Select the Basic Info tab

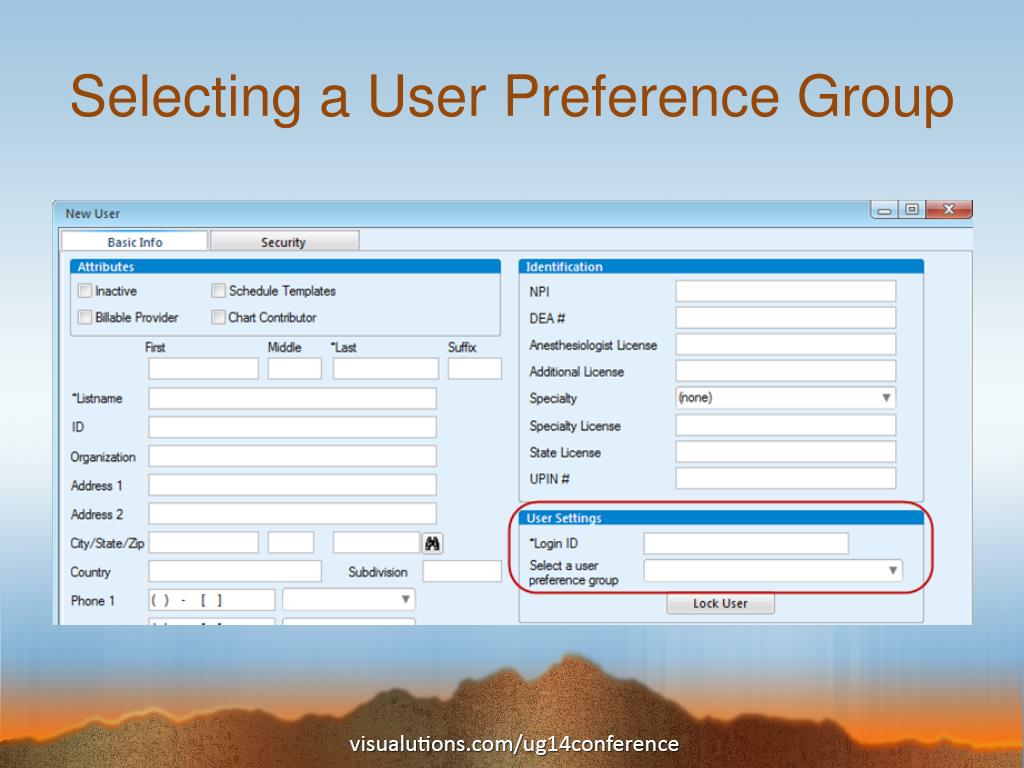(135, 242)
